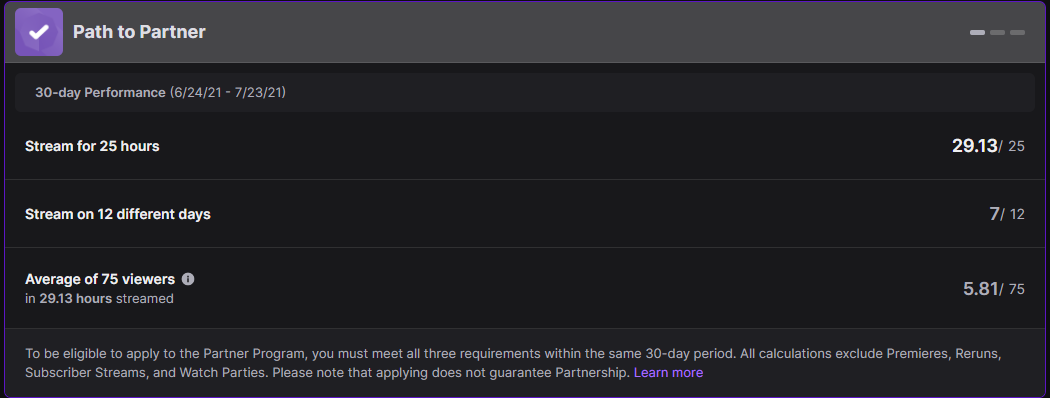This screenshot has width=1050, height=398.
Task: Select the Stream for 25 hours requirement
Action: click(x=92, y=146)
